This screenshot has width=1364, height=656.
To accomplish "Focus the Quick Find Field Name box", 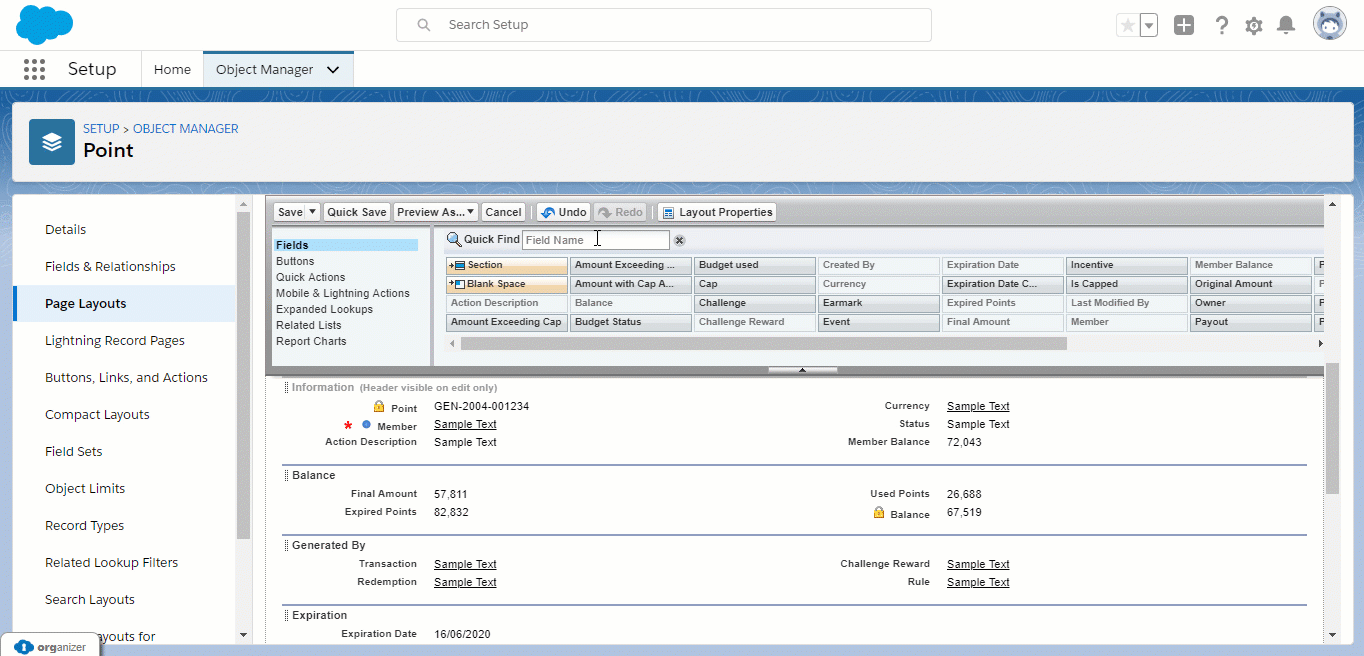I will [596, 240].
